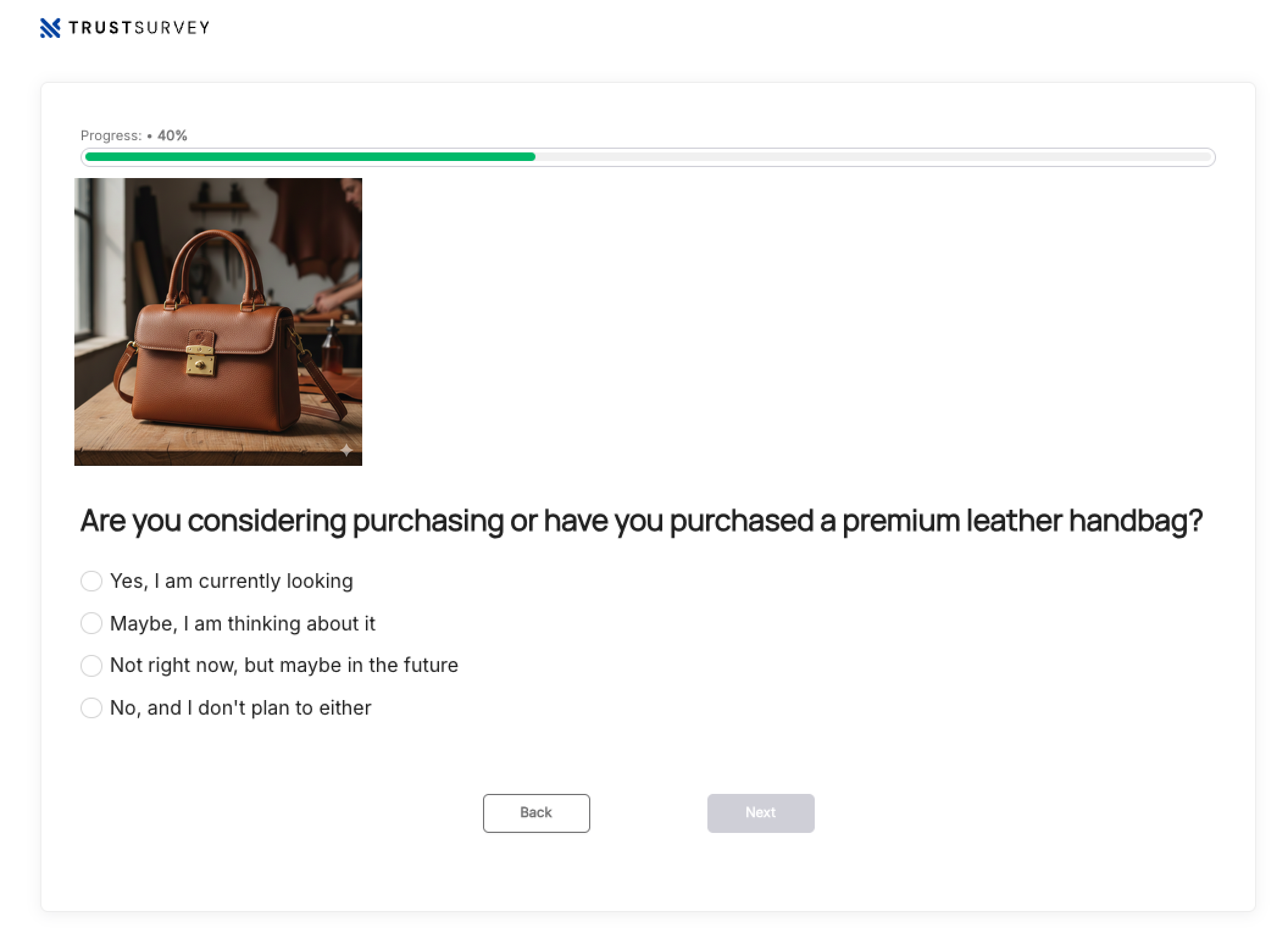The image size is (1288, 950).
Task: Go to the previous question with Back
Action: coord(536,813)
